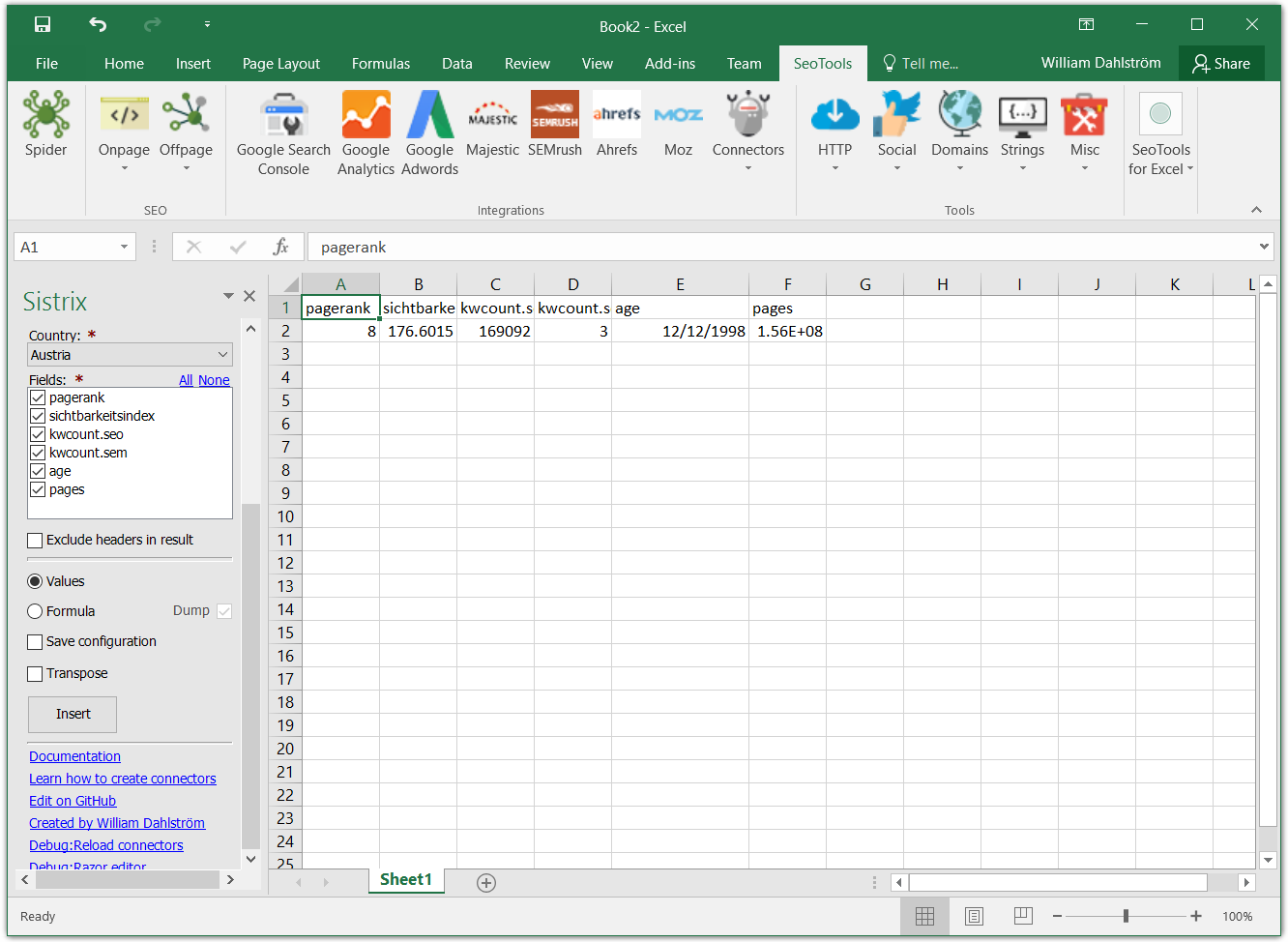Open the Domains tools menu
The width and height of the screenshot is (1288, 942).
coord(959,132)
